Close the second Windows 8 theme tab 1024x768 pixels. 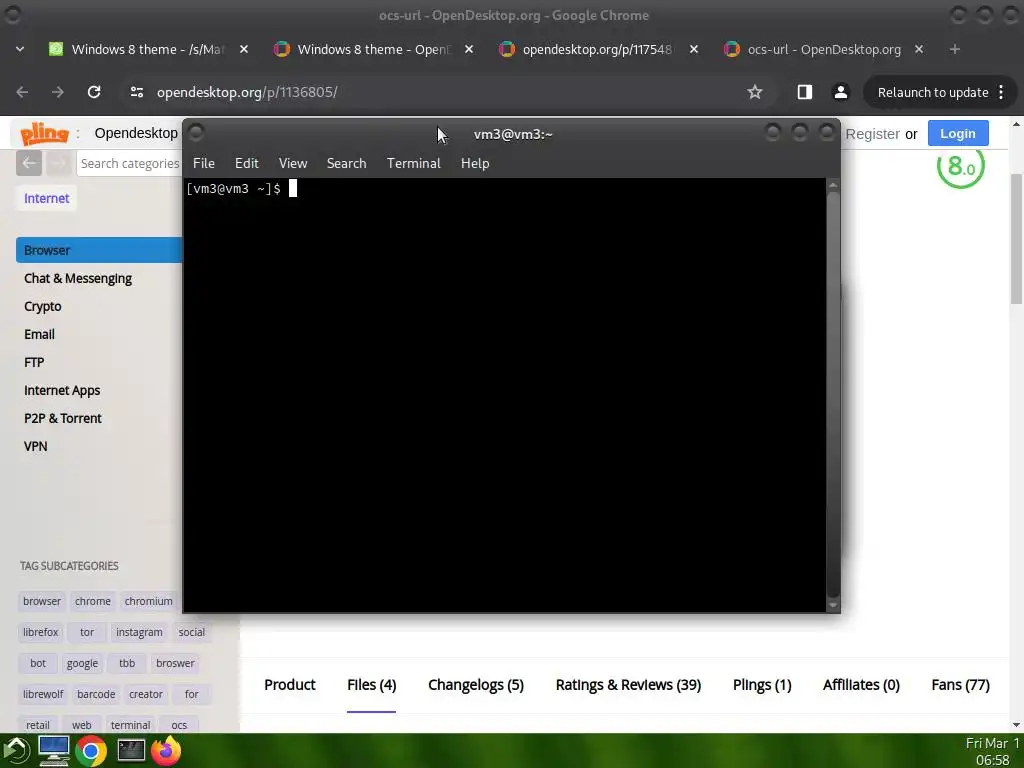click(x=469, y=49)
